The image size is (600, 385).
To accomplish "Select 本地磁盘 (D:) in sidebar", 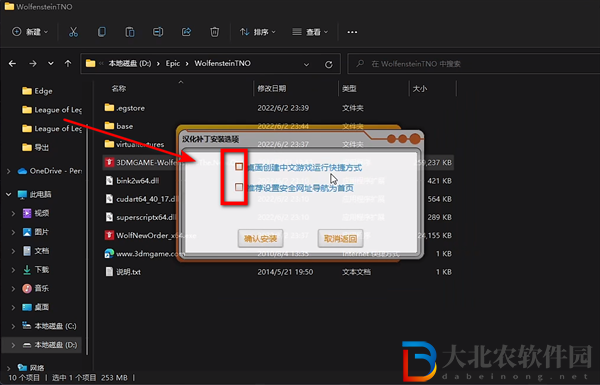I will 42,345.
